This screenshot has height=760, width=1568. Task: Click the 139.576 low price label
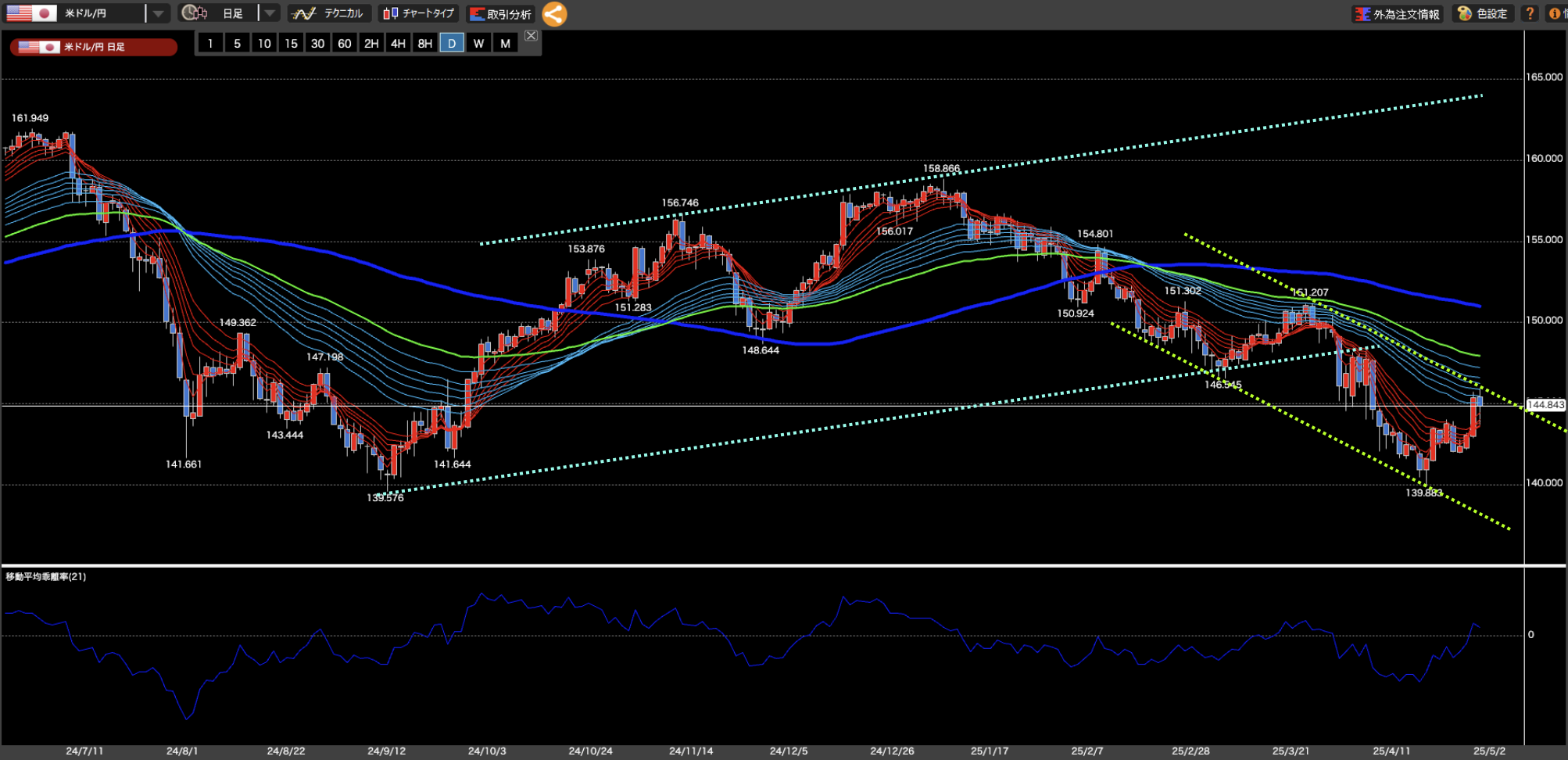[x=385, y=498]
